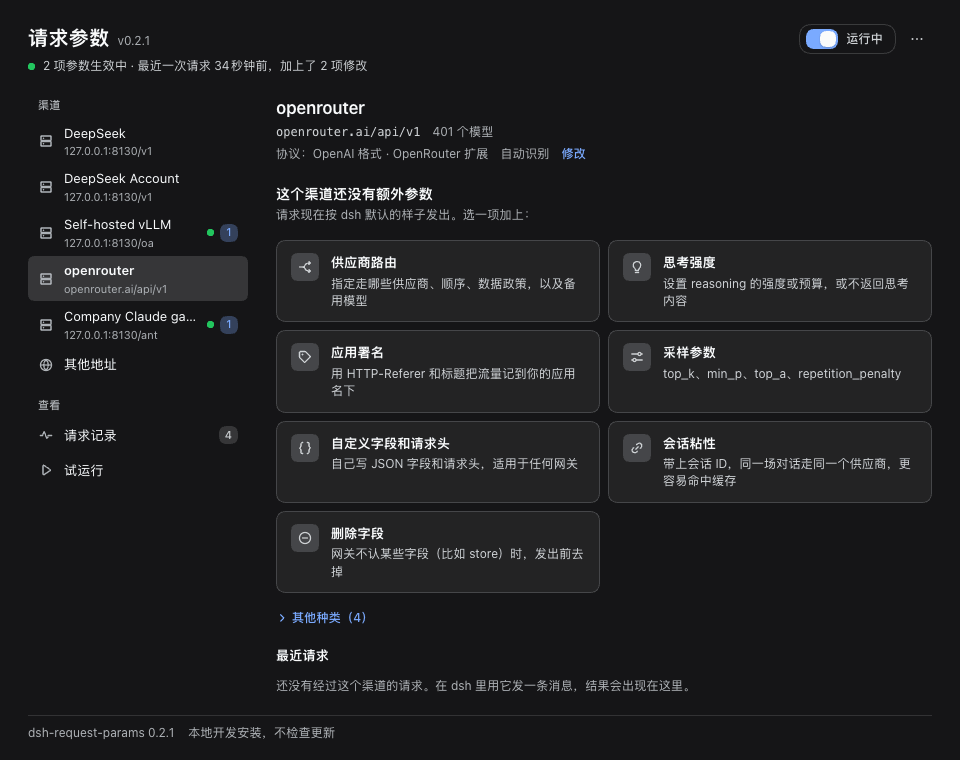The height and width of the screenshot is (760, 960).
Task: Click the green status dot in the header
Action: click(x=31, y=66)
